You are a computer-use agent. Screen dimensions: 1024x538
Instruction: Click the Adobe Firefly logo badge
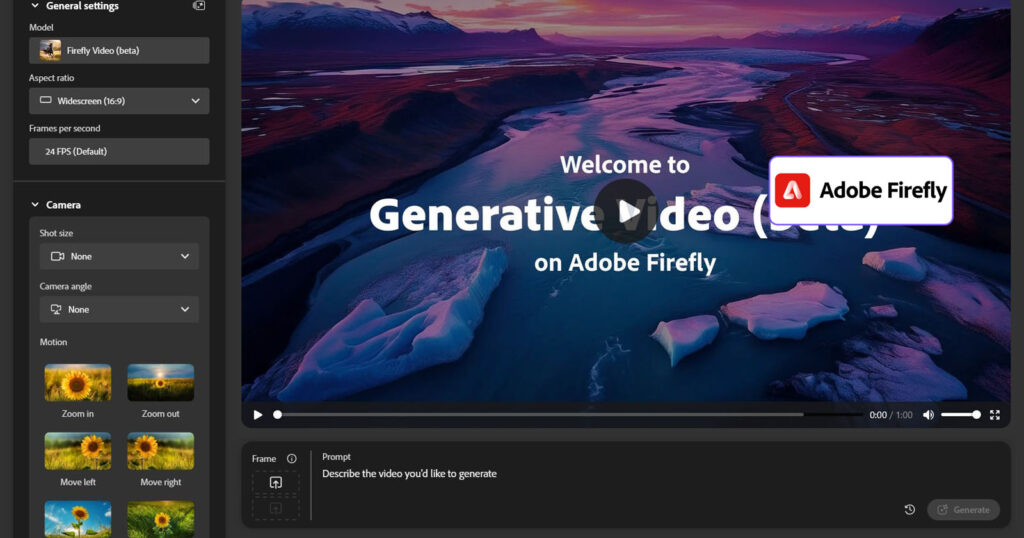861,191
